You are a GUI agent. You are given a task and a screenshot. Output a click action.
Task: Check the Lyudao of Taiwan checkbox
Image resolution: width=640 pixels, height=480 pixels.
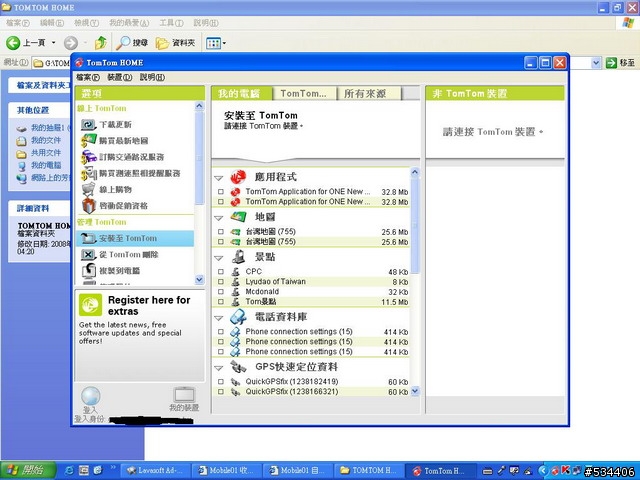[x=221, y=282]
